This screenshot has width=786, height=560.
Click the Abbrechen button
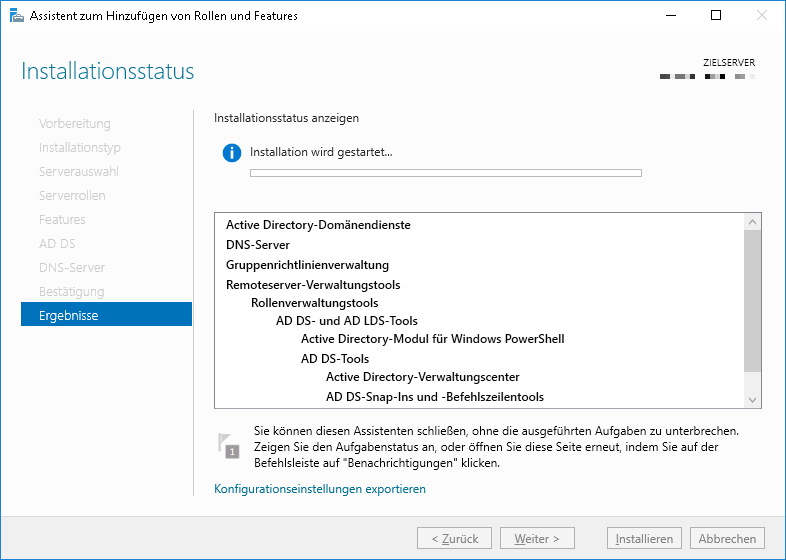point(727,538)
